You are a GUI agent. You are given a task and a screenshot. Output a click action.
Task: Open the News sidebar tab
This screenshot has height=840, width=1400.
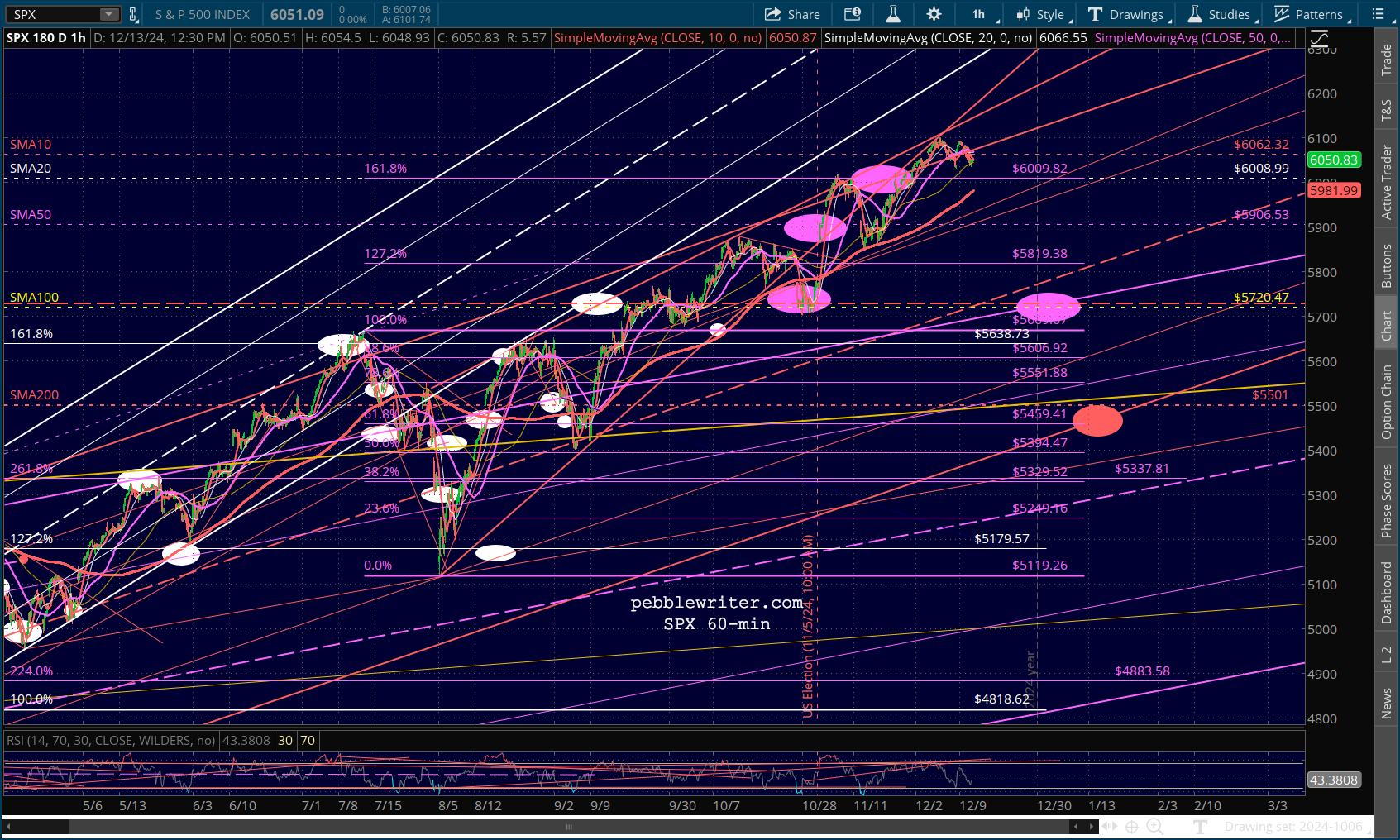point(1387,704)
